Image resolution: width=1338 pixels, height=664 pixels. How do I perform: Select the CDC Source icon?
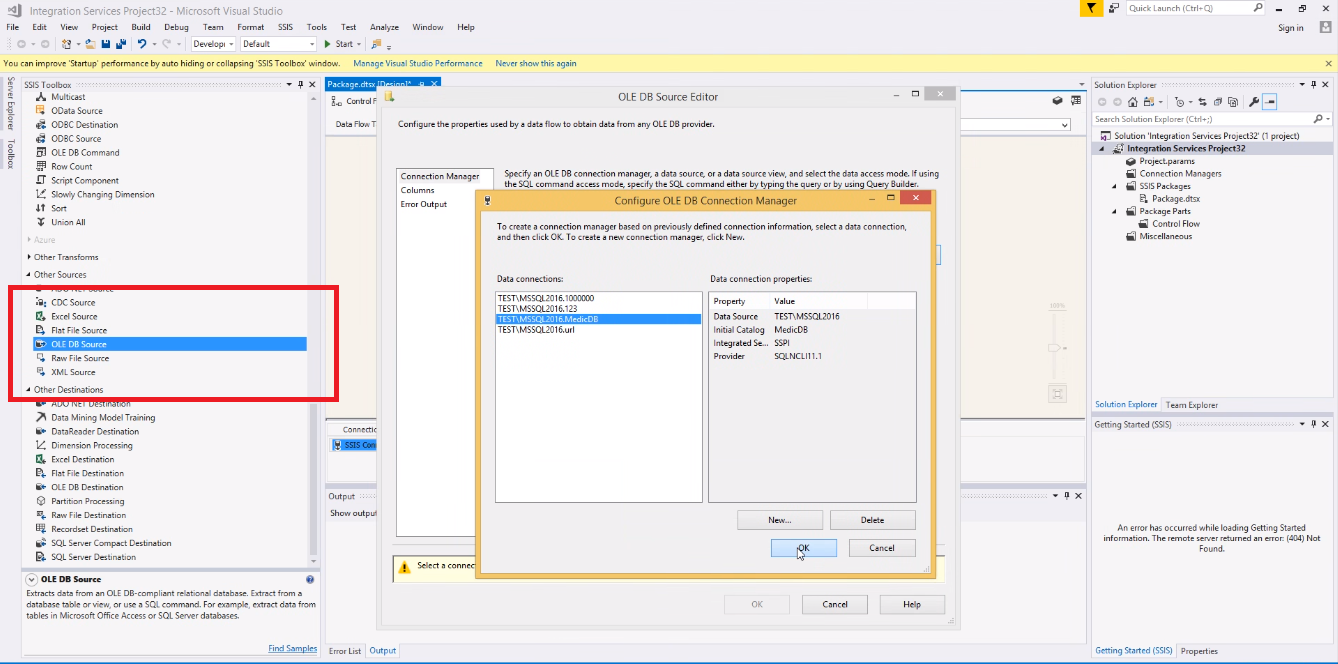(41, 302)
